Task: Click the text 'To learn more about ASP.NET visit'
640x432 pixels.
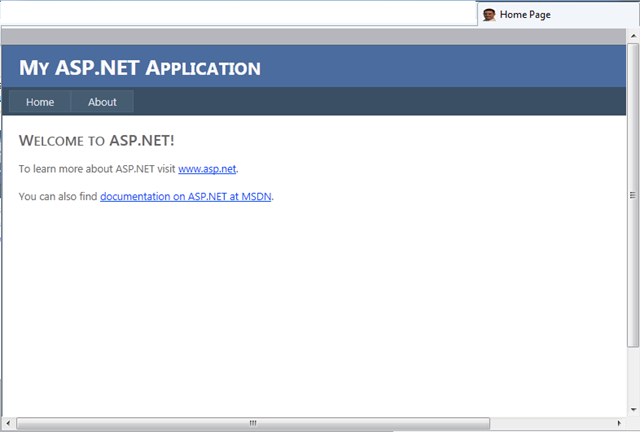Action: tap(97, 169)
